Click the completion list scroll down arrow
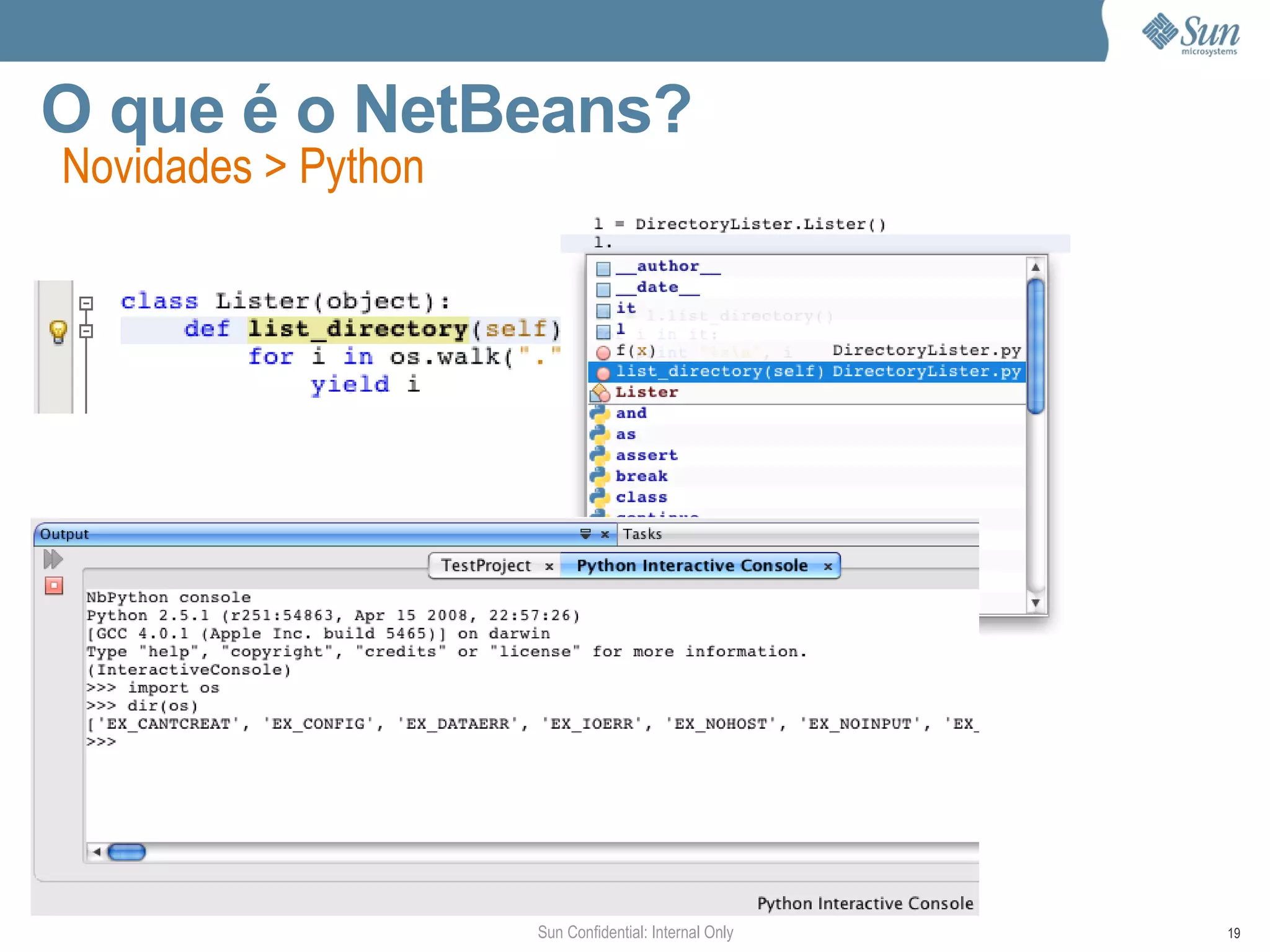Viewport: 1270px width, 952px height. click(1035, 602)
